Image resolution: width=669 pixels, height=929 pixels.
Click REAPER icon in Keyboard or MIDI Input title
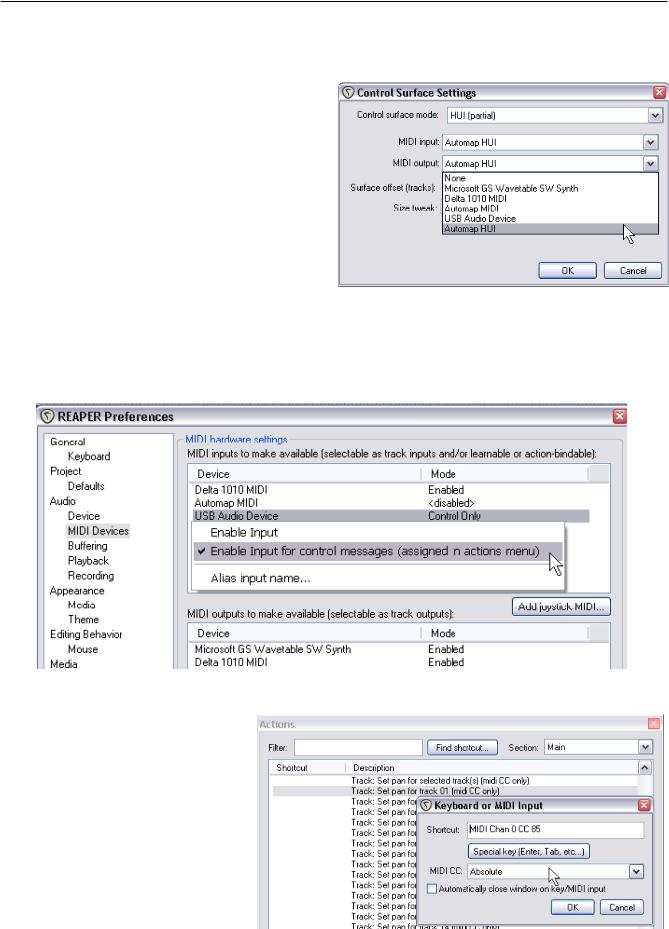coord(426,806)
